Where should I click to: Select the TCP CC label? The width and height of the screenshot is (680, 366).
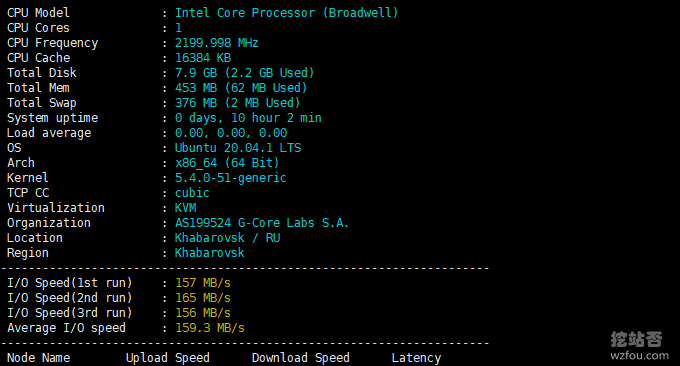point(28,193)
